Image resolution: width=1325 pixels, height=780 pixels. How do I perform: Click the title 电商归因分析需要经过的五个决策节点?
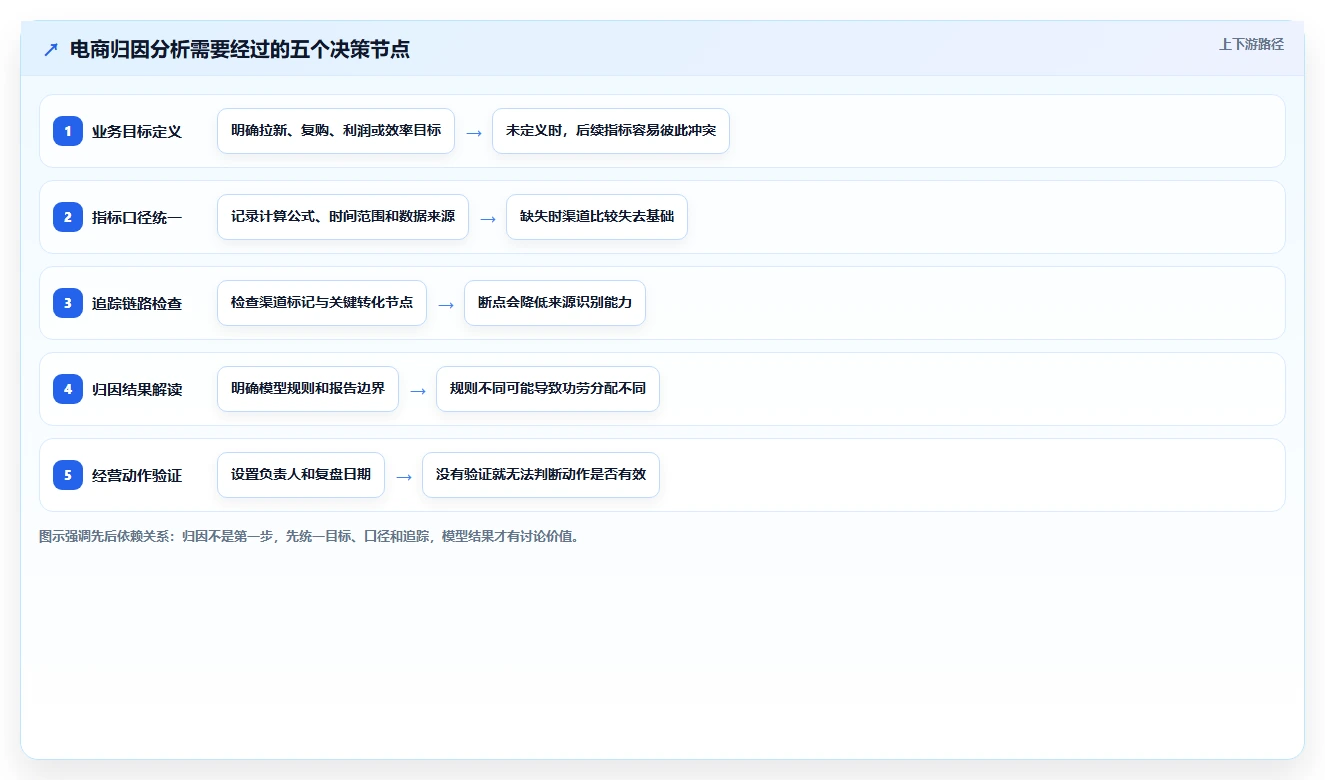240,49
